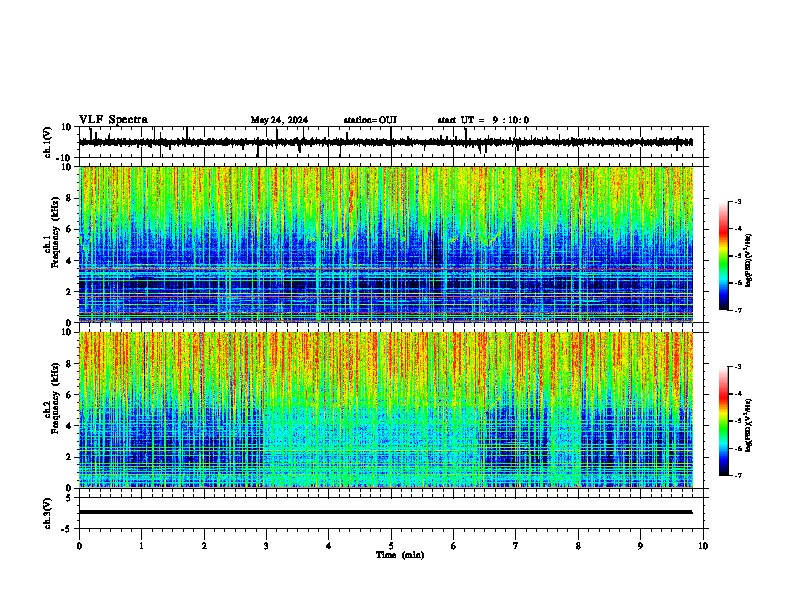Click the "station=OUI" header label
This screenshot has width=792, height=612.
pyautogui.click(x=370, y=120)
